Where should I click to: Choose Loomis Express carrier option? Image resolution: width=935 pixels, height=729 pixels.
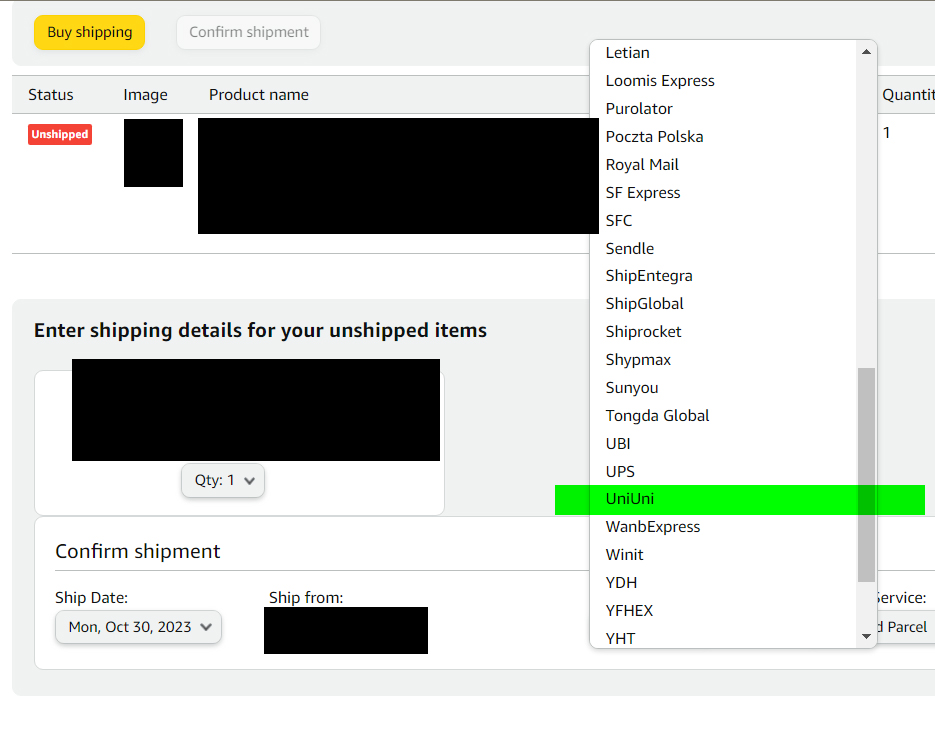click(x=723, y=81)
